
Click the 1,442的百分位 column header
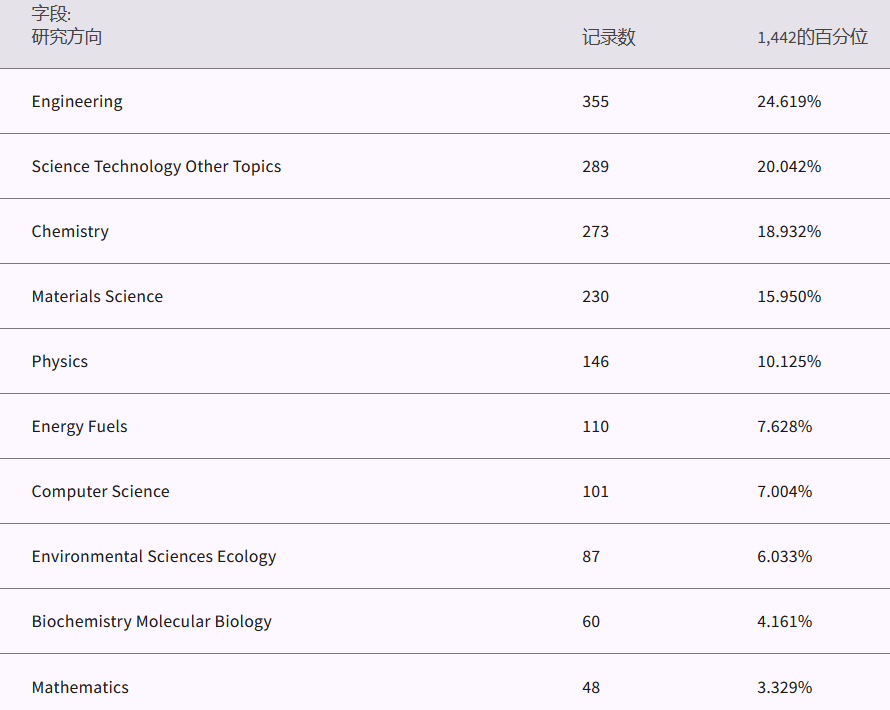(812, 38)
